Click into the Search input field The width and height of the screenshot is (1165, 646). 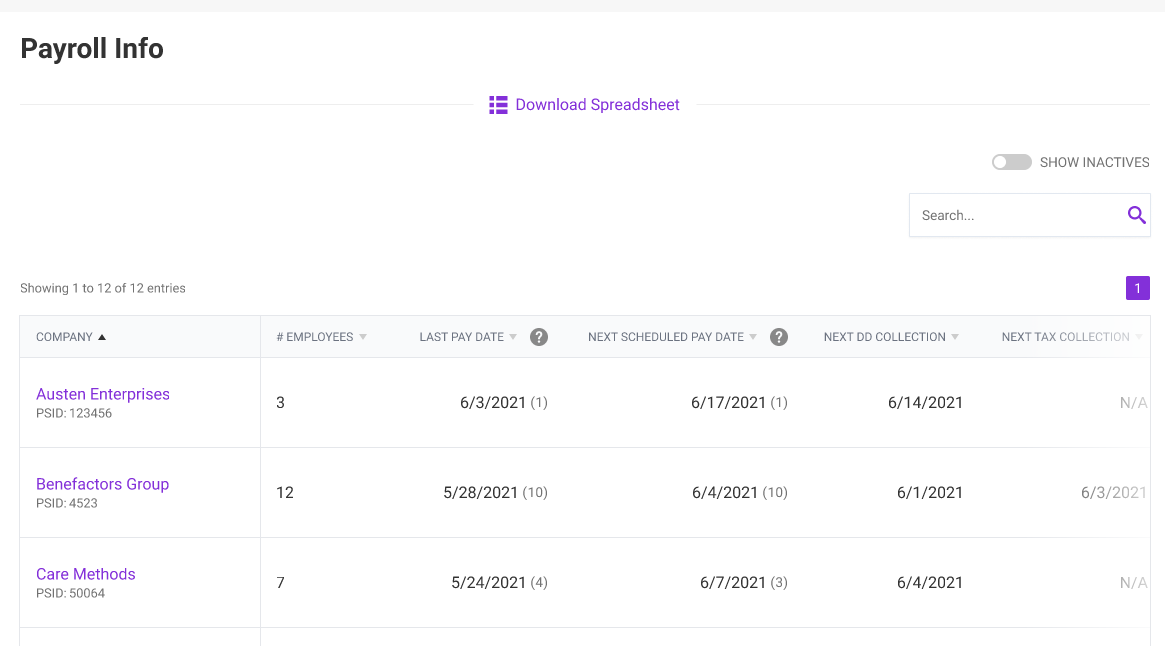(x=1015, y=215)
